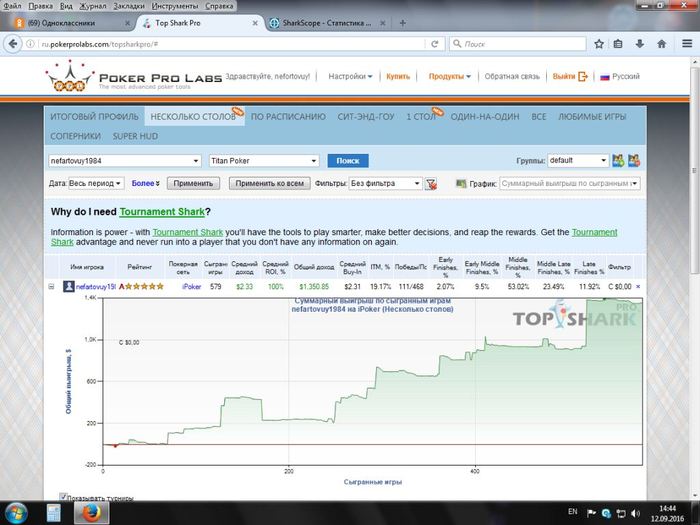Click the first group management icon
The height and width of the screenshot is (525, 700).
pyautogui.click(x=618, y=161)
